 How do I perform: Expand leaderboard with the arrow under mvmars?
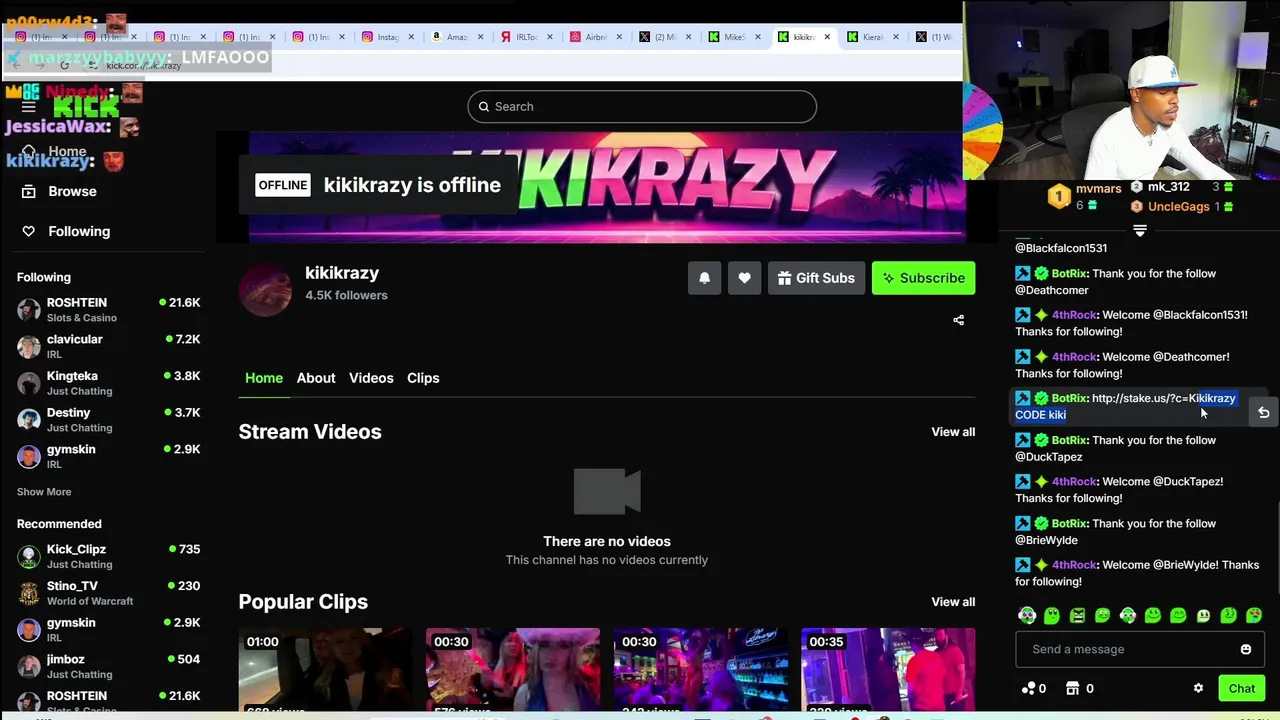pos(1139,230)
